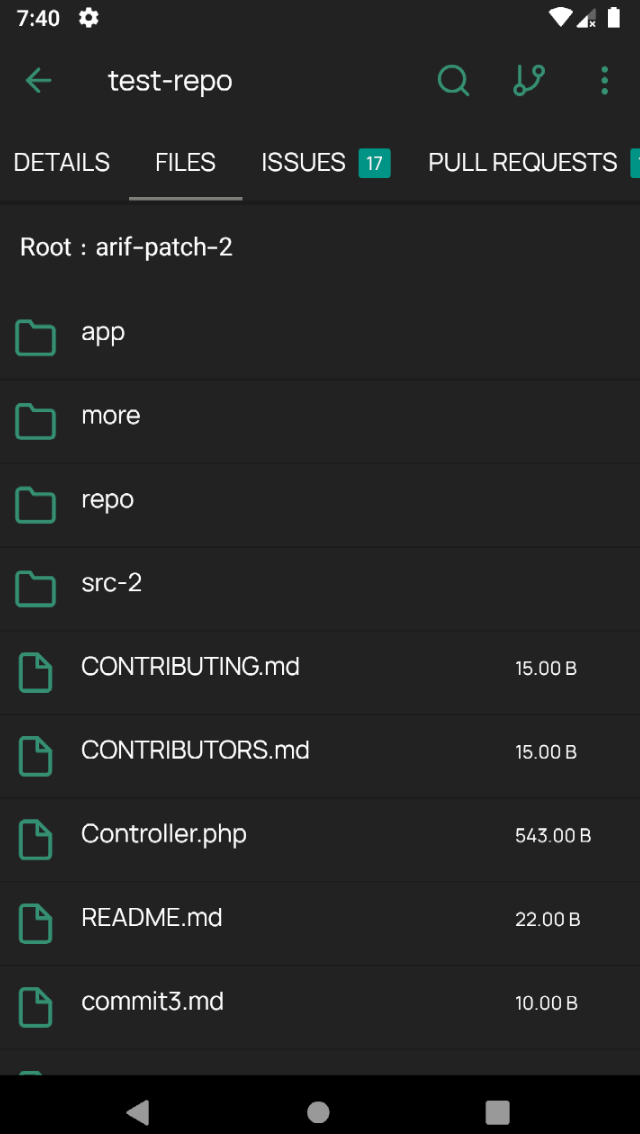Tap the Controller.php file icon
This screenshot has height=1134, width=640.
(35, 840)
